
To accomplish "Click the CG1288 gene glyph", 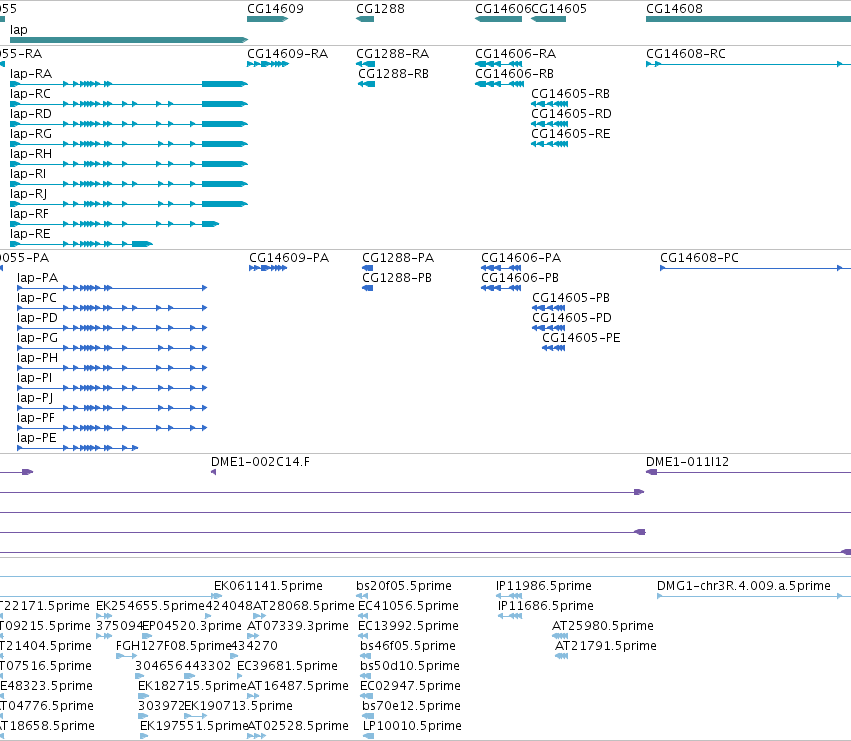I will 365,19.
